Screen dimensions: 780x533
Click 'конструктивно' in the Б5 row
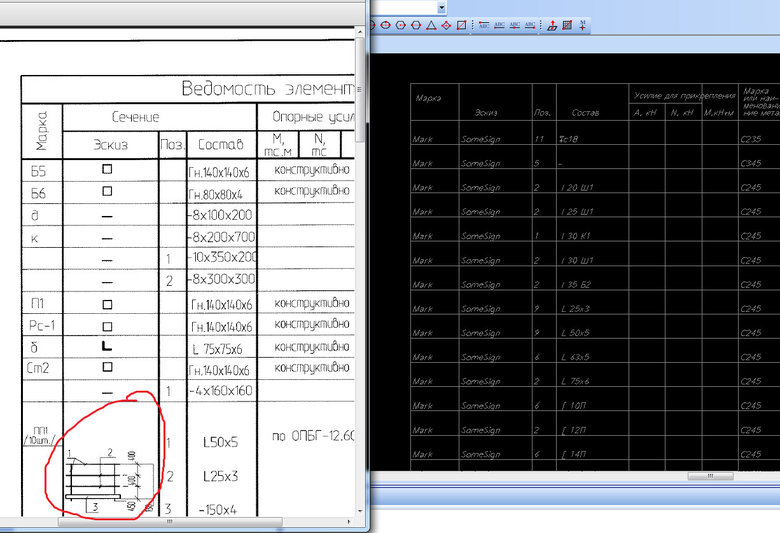coord(312,170)
